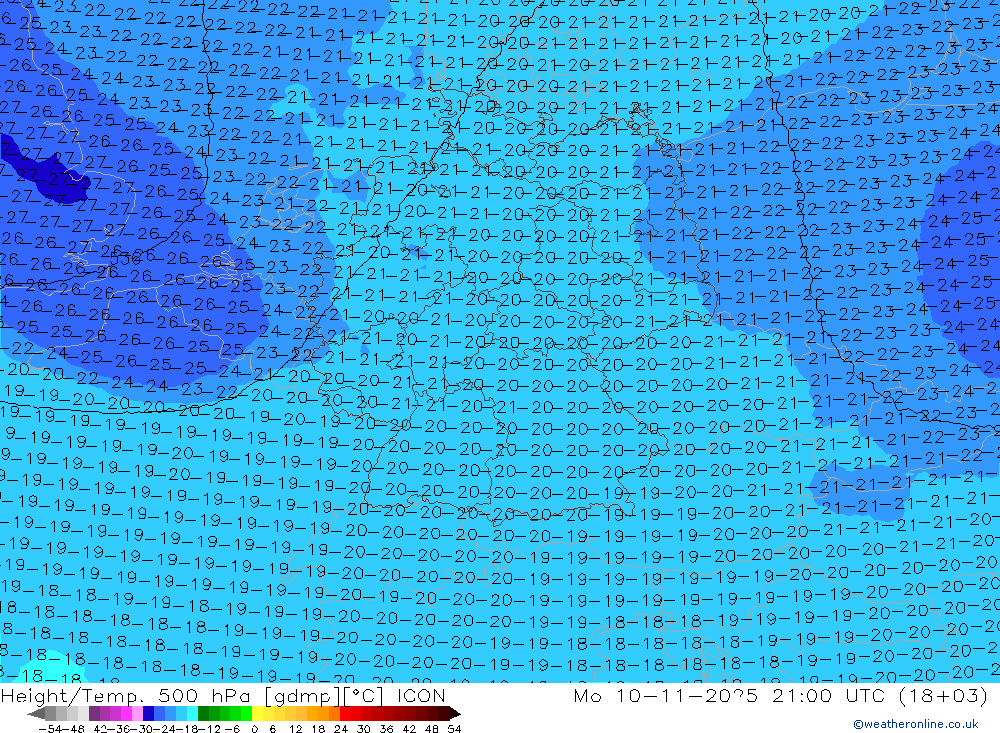Click the '(18+03)' forecast run label
The height and width of the screenshot is (733, 1000).
point(943,695)
